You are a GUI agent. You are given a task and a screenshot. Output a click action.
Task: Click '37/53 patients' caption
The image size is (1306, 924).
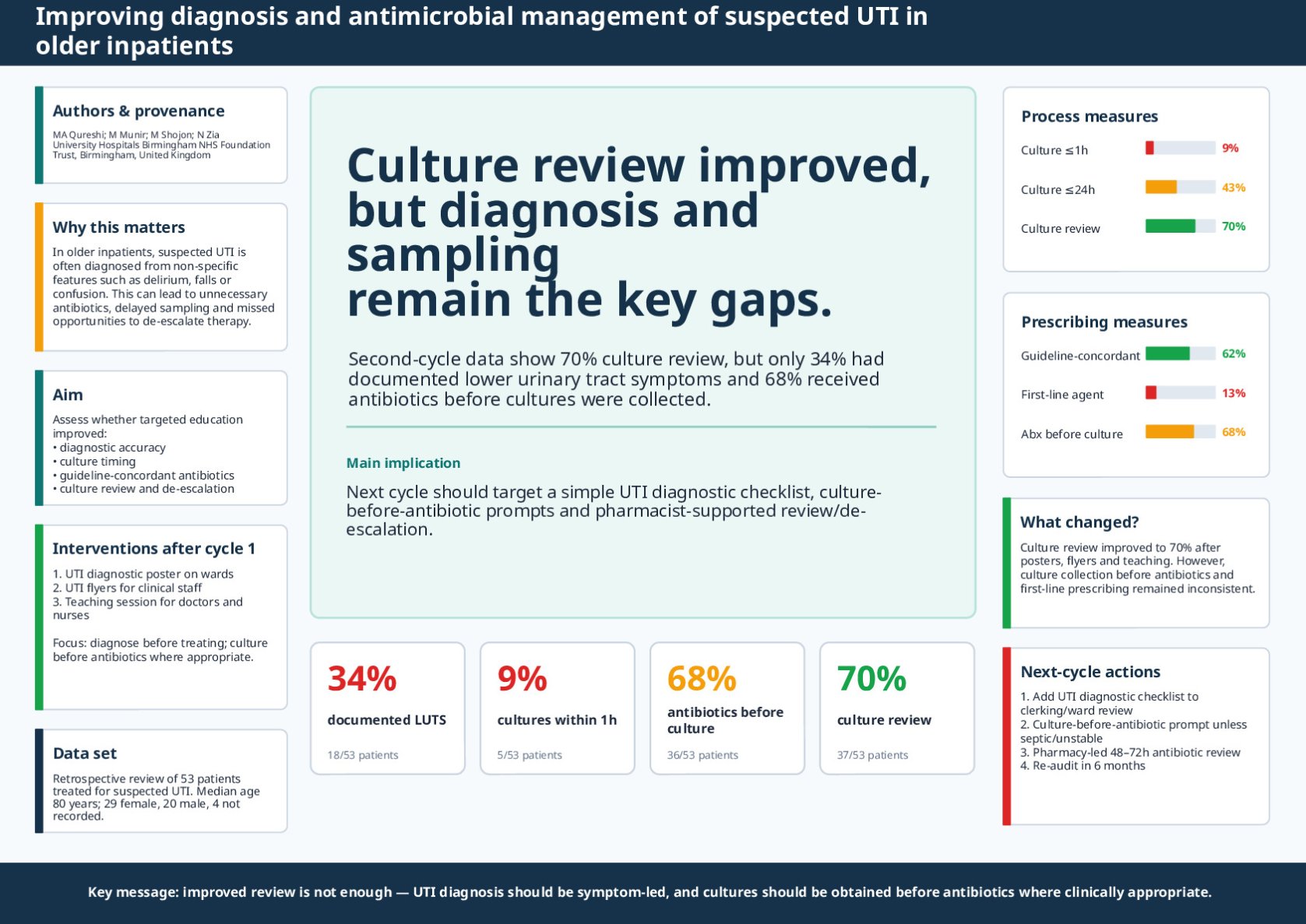(x=872, y=755)
